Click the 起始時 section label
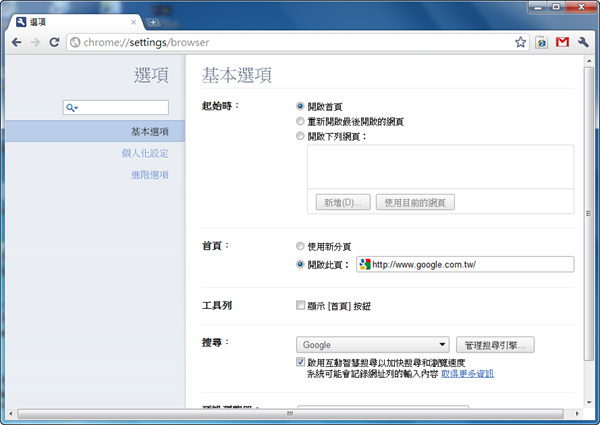 [x=220, y=106]
